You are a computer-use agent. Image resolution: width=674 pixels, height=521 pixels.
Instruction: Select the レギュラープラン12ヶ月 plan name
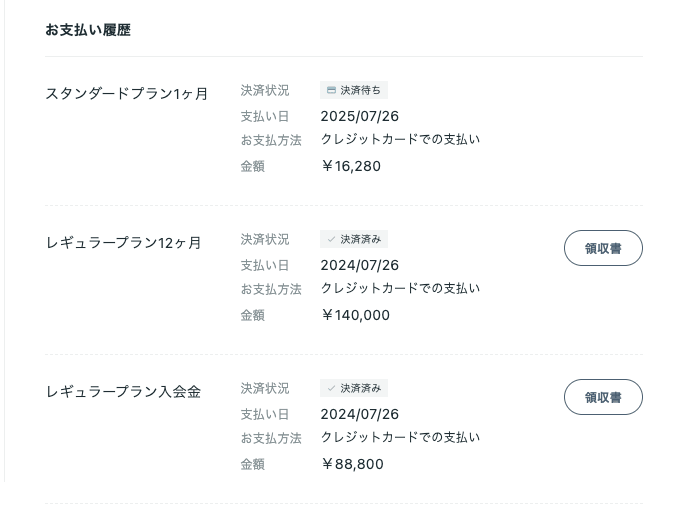(x=124, y=243)
